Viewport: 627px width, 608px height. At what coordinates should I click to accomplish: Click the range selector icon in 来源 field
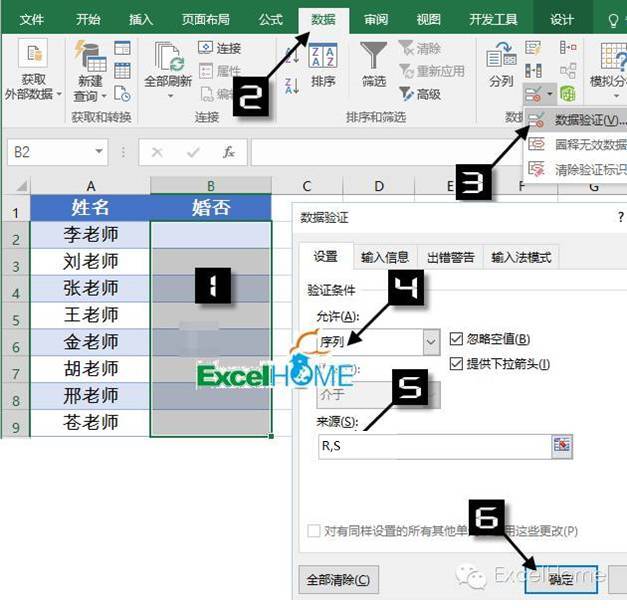(x=561, y=445)
